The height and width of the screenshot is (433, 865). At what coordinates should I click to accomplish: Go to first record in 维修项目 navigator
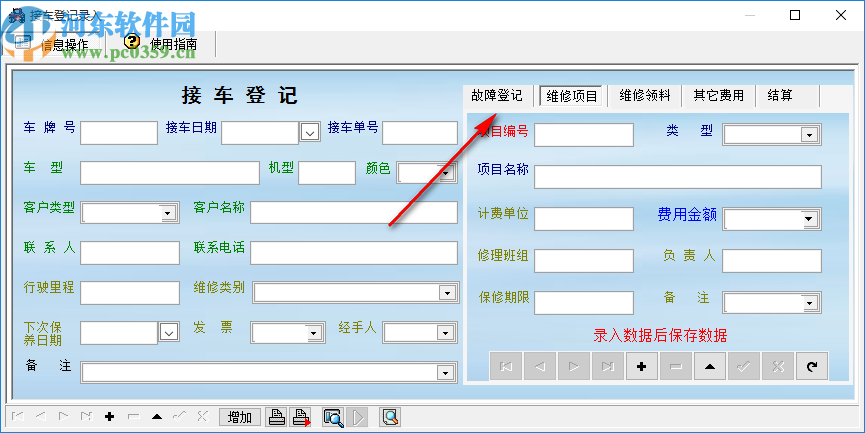pos(506,366)
